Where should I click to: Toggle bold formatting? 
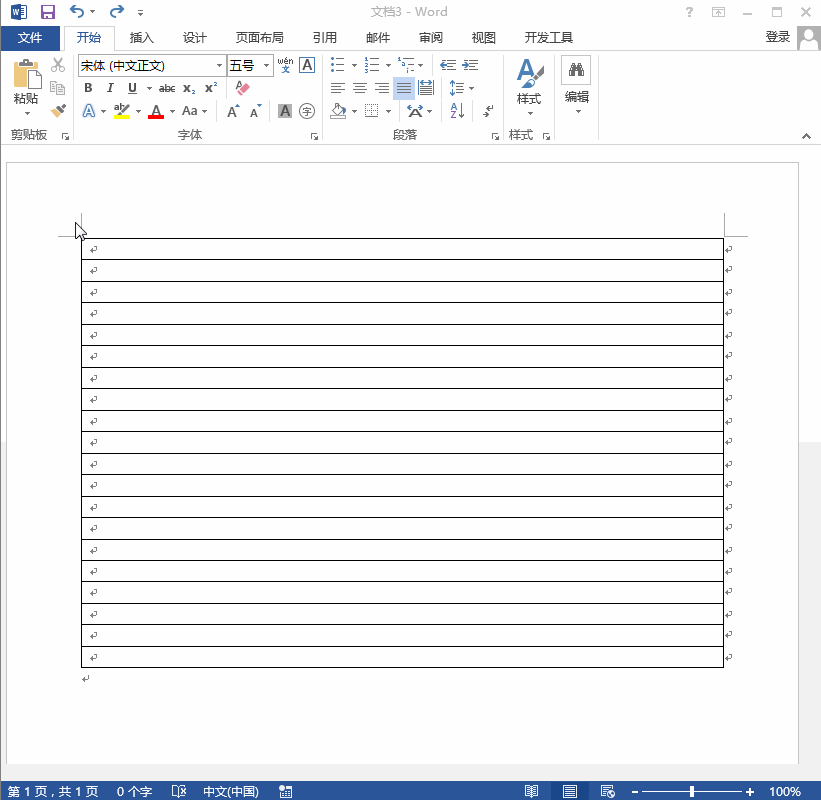(x=88, y=87)
